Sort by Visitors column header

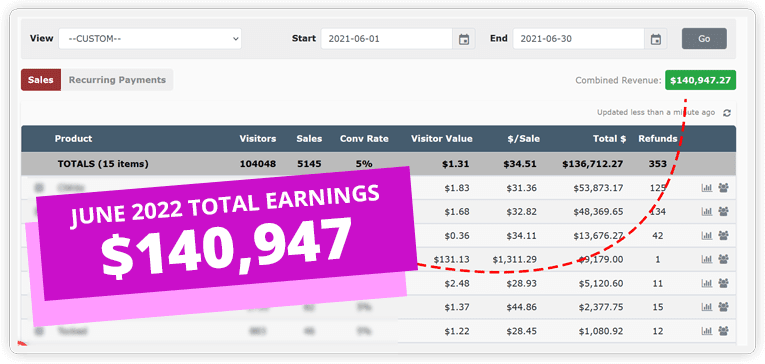258,139
